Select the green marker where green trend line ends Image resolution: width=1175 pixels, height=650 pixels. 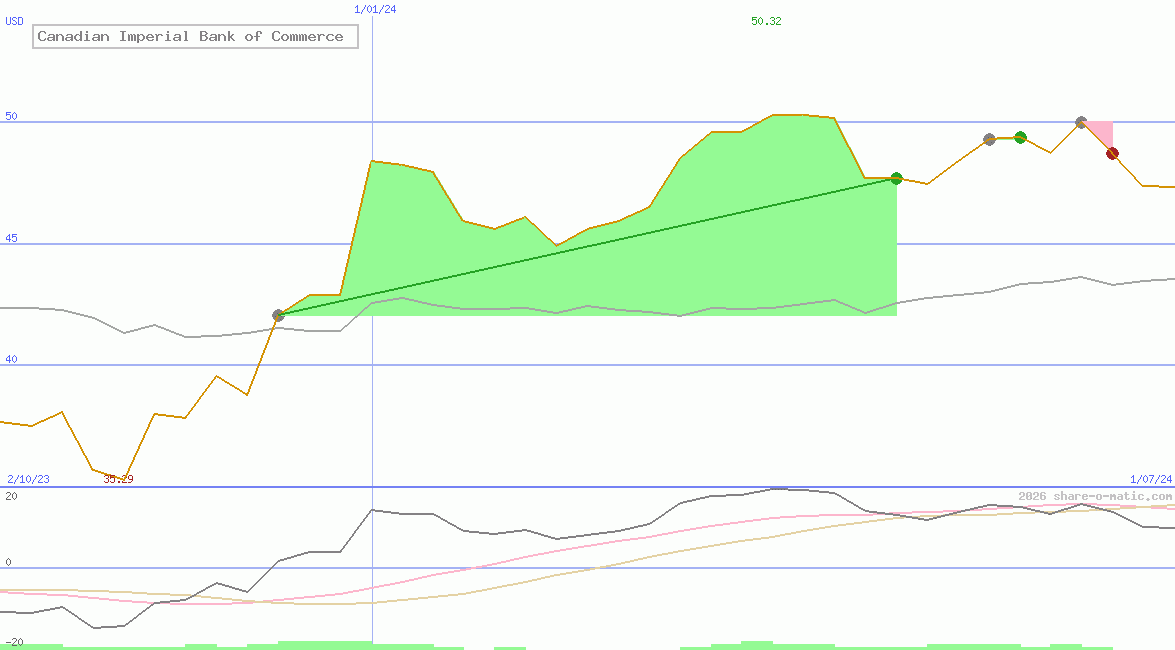click(896, 178)
